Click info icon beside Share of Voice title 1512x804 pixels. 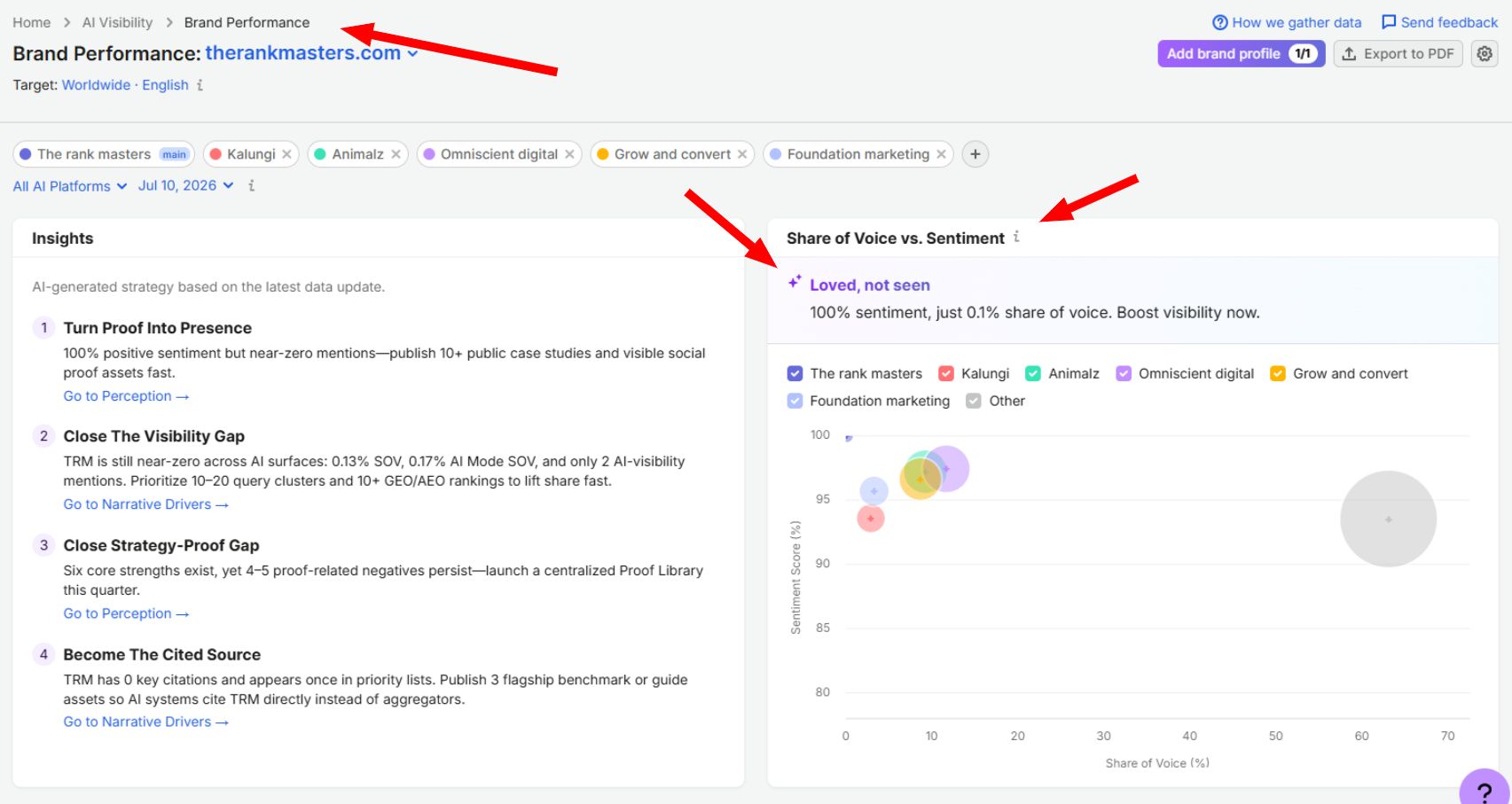tap(1016, 237)
